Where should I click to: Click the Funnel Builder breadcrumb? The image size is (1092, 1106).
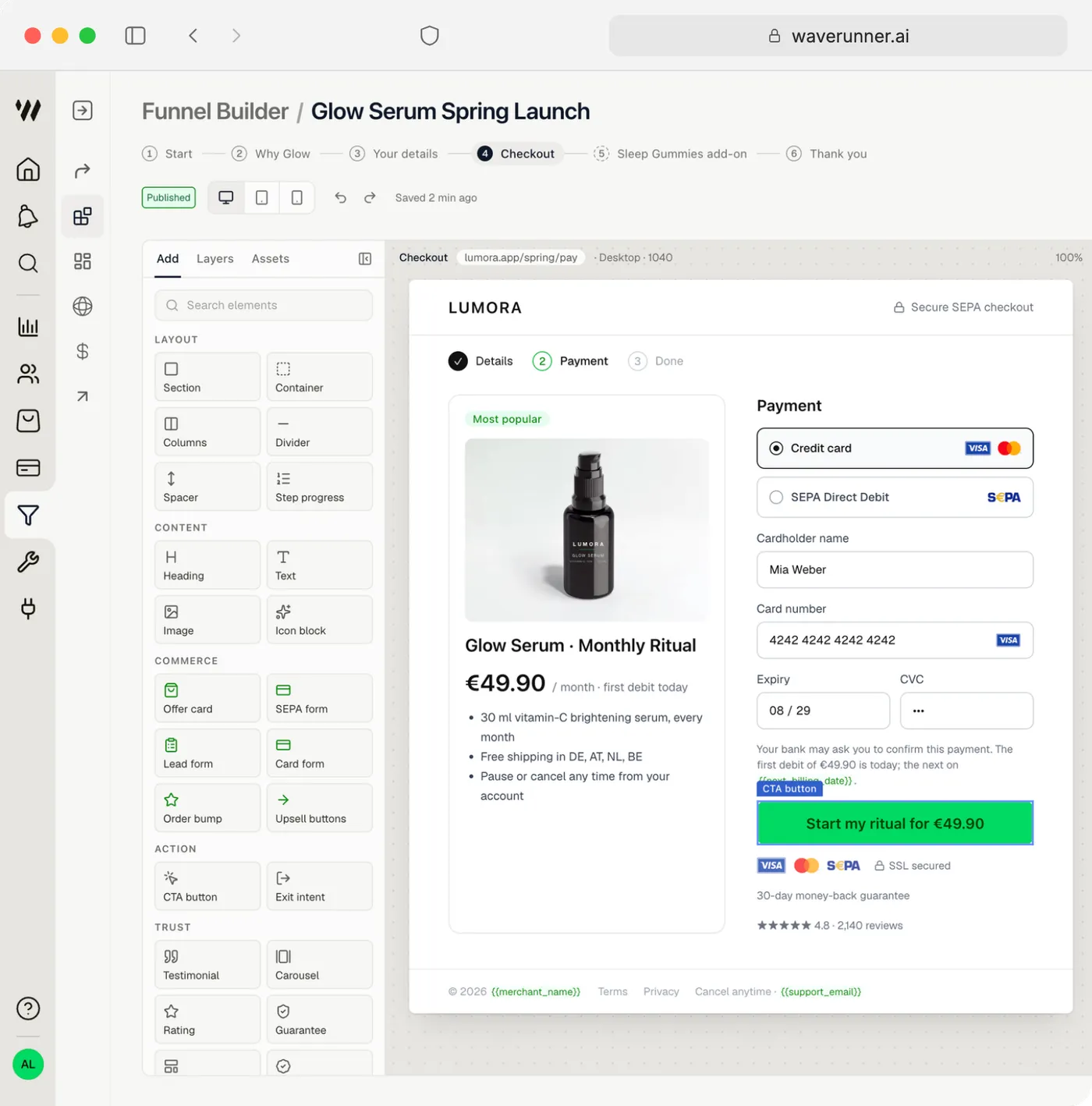point(215,112)
